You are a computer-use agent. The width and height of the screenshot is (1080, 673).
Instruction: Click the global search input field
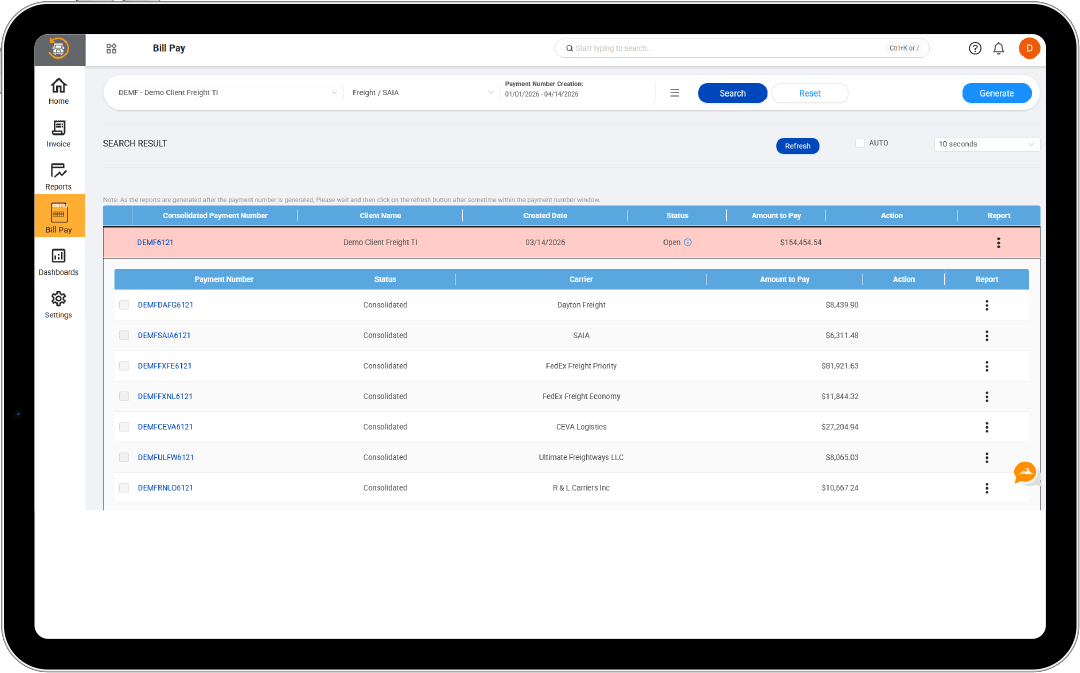click(x=742, y=48)
